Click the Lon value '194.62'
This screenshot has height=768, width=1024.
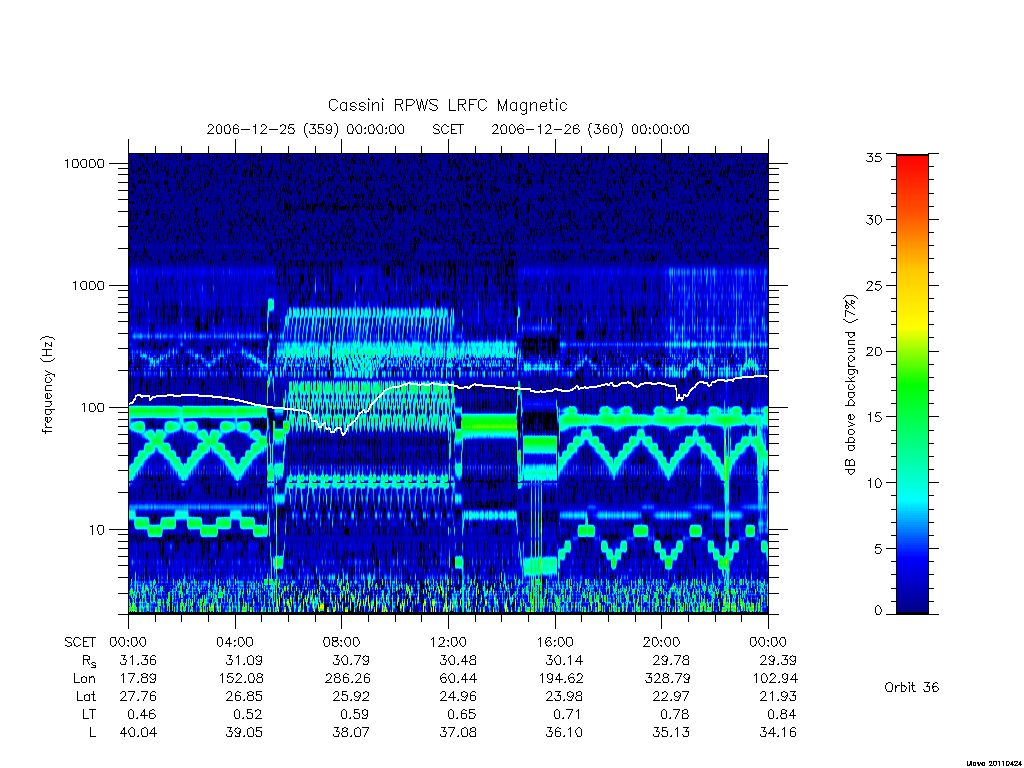click(x=560, y=679)
